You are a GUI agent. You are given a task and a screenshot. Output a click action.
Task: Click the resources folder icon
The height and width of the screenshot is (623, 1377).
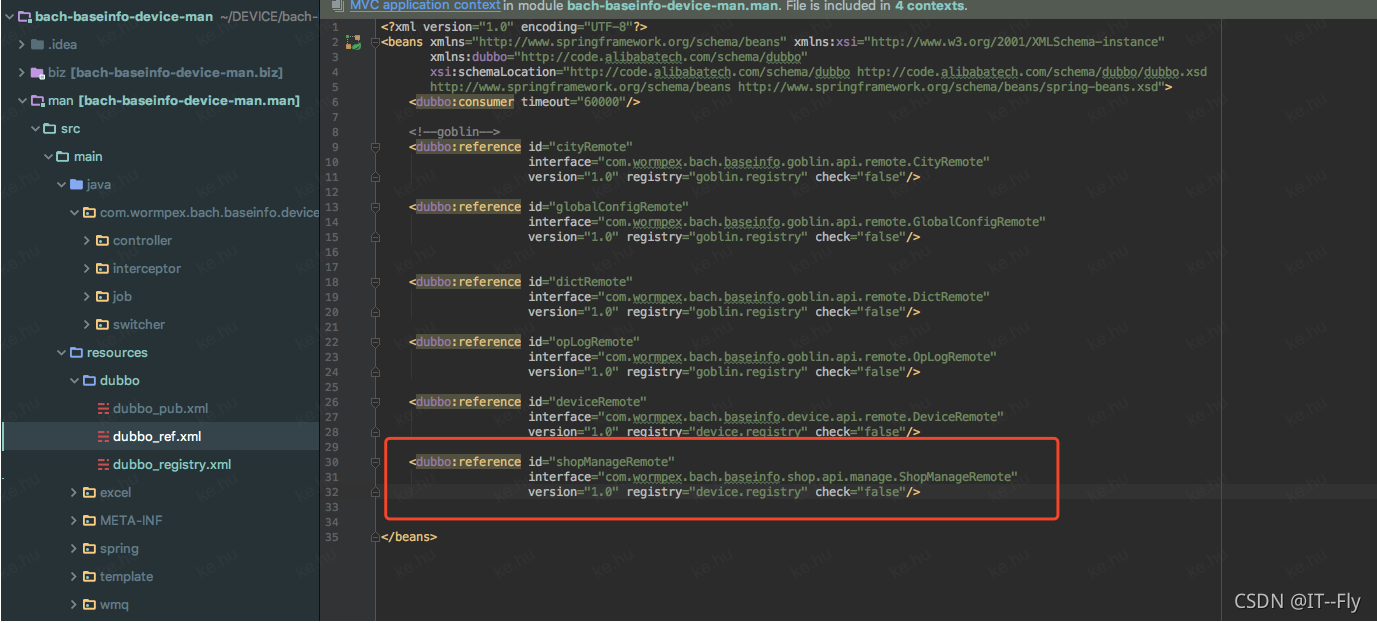click(76, 353)
